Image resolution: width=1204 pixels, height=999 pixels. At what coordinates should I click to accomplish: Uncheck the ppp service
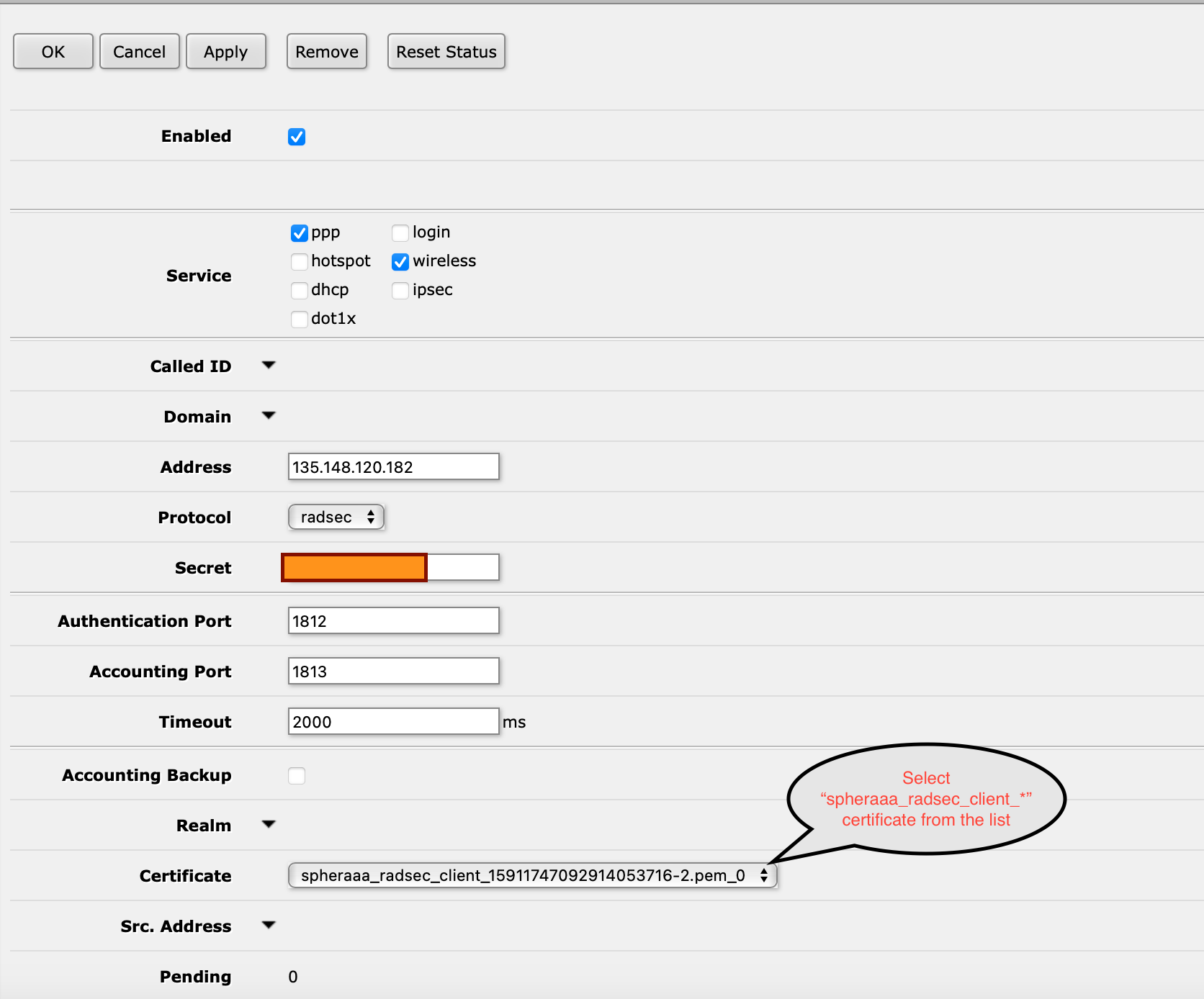pos(300,233)
